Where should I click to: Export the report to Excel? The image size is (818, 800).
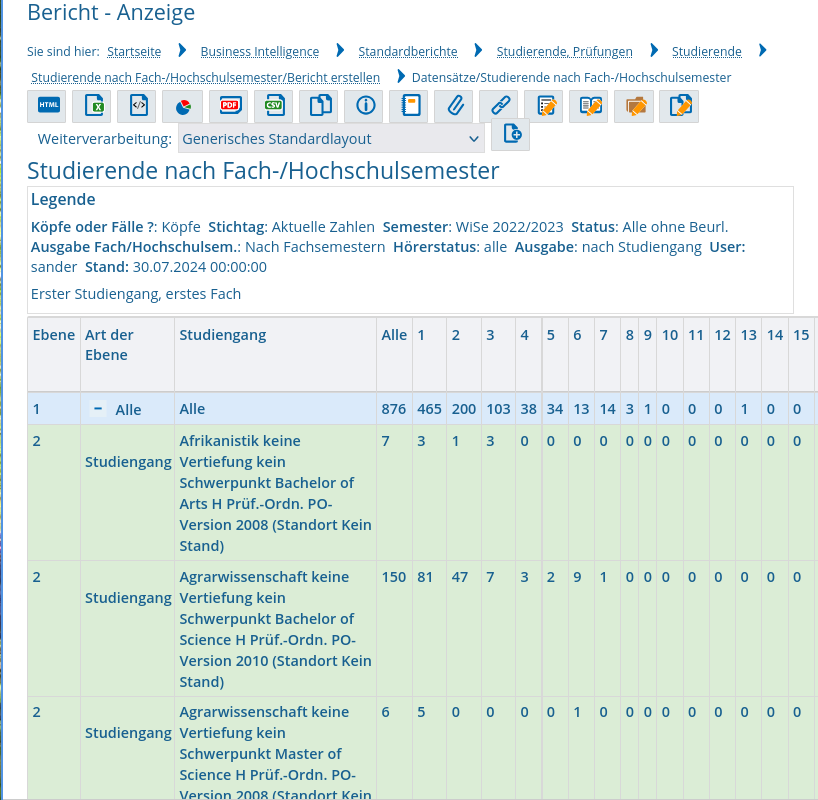(x=92, y=106)
